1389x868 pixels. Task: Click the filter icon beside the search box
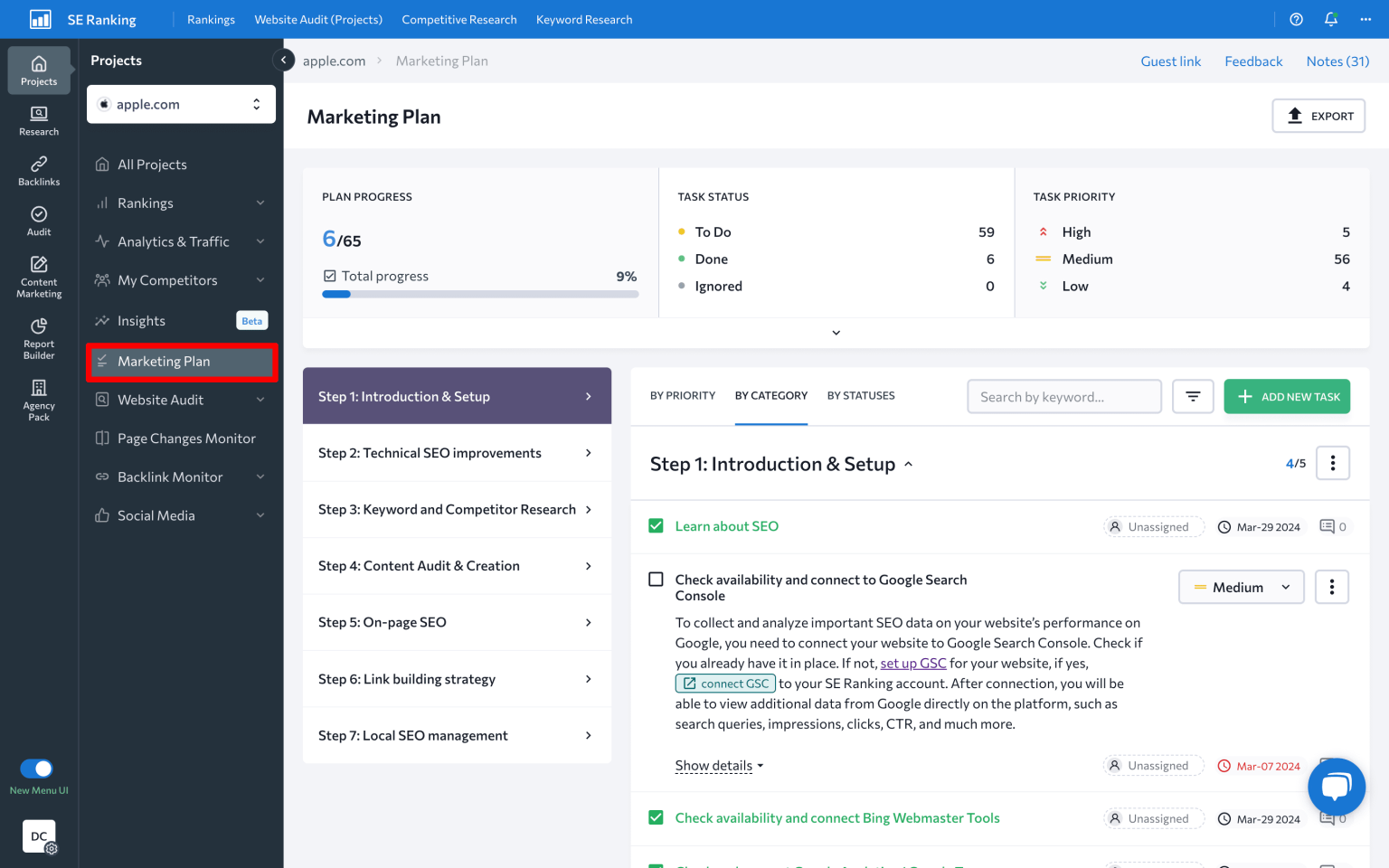point(1193,396)
